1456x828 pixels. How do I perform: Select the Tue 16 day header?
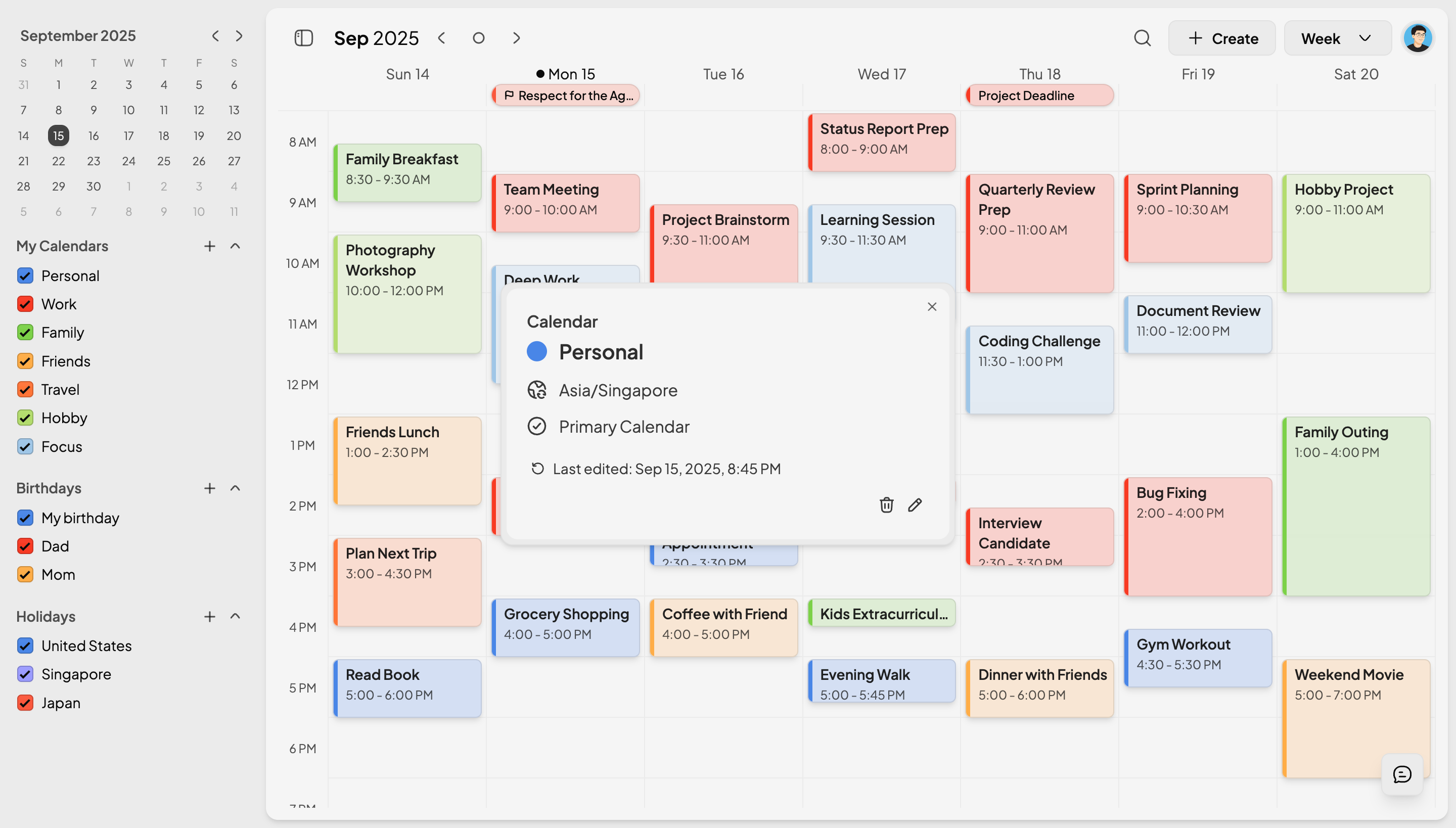[x=723, y=74]
